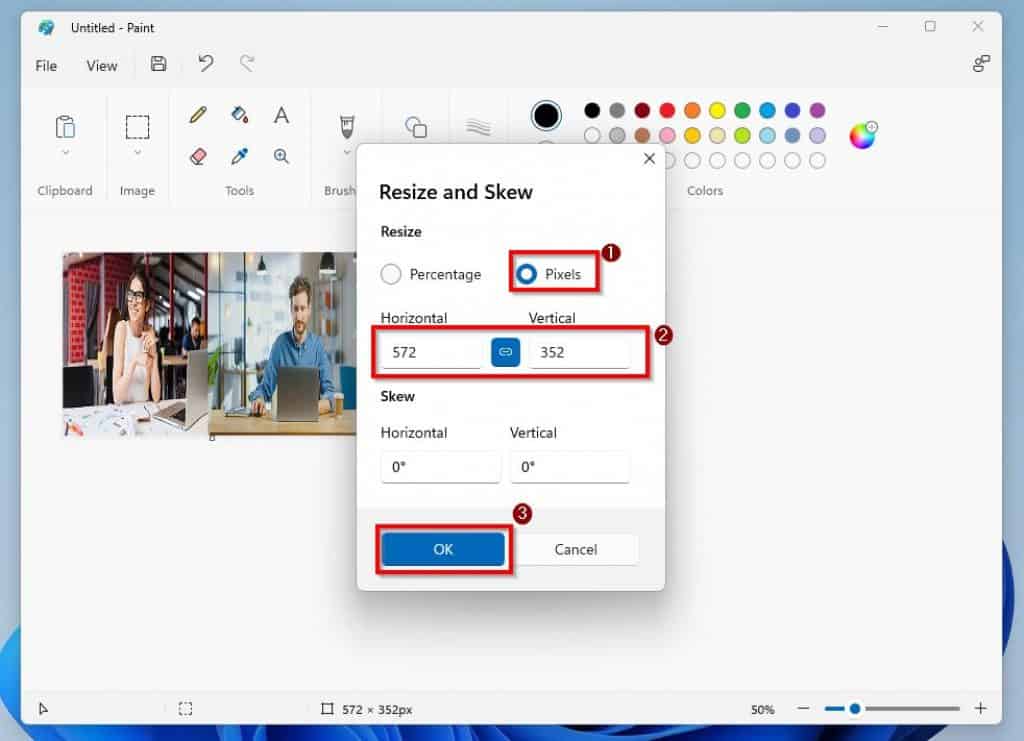Click the share icon at top right
This screenshot has height=741, width=1024.
[981, 63]
